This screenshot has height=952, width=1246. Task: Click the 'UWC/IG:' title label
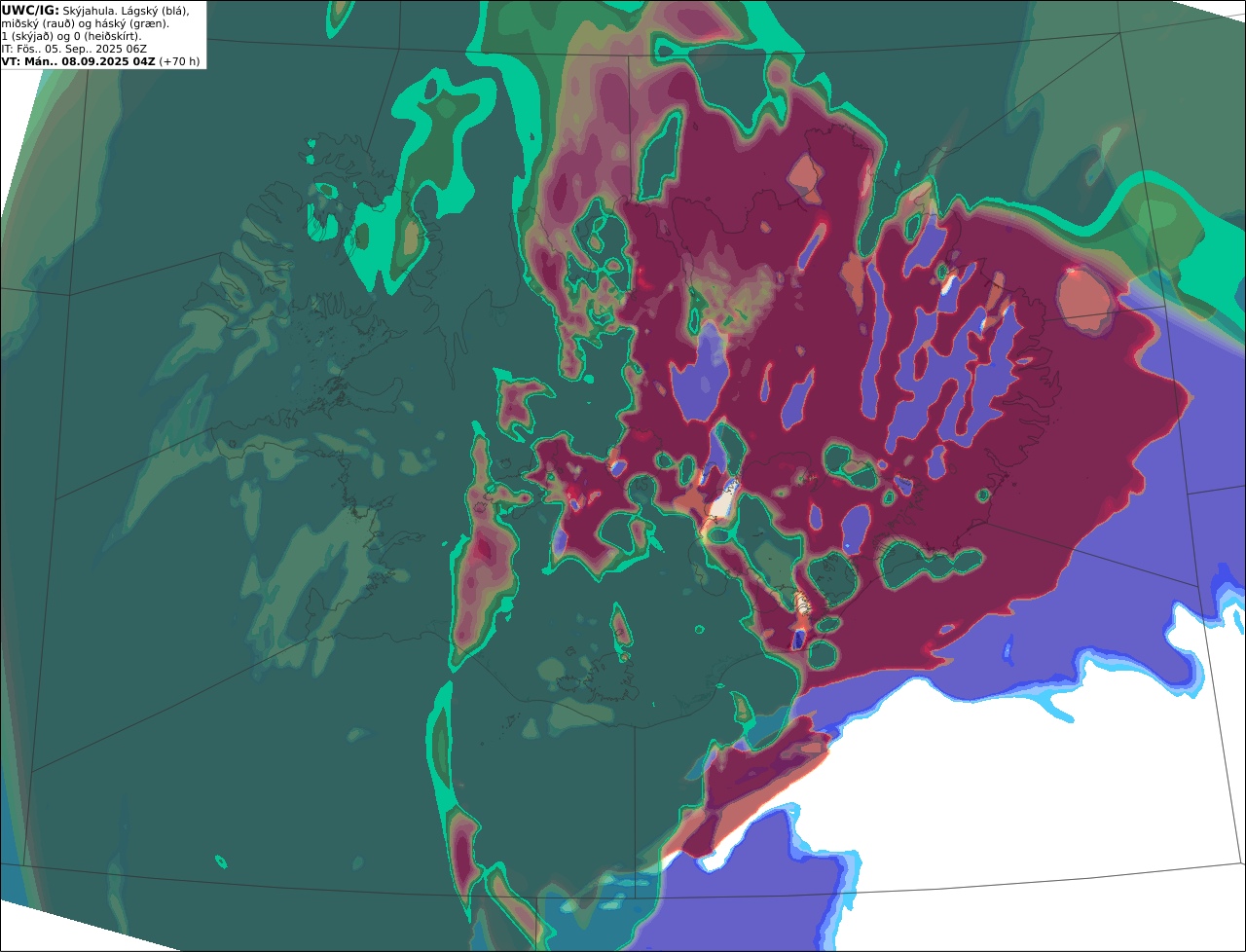[x=30, y=10]
